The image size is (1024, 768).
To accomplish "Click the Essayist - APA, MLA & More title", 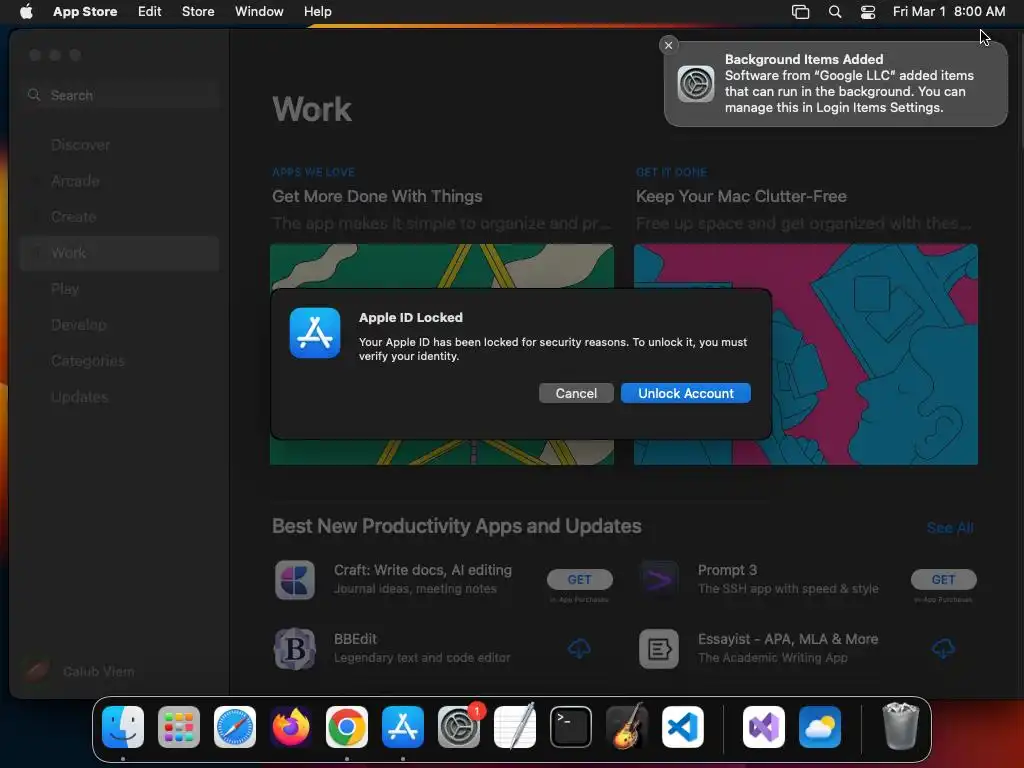I will pos(788,639).
